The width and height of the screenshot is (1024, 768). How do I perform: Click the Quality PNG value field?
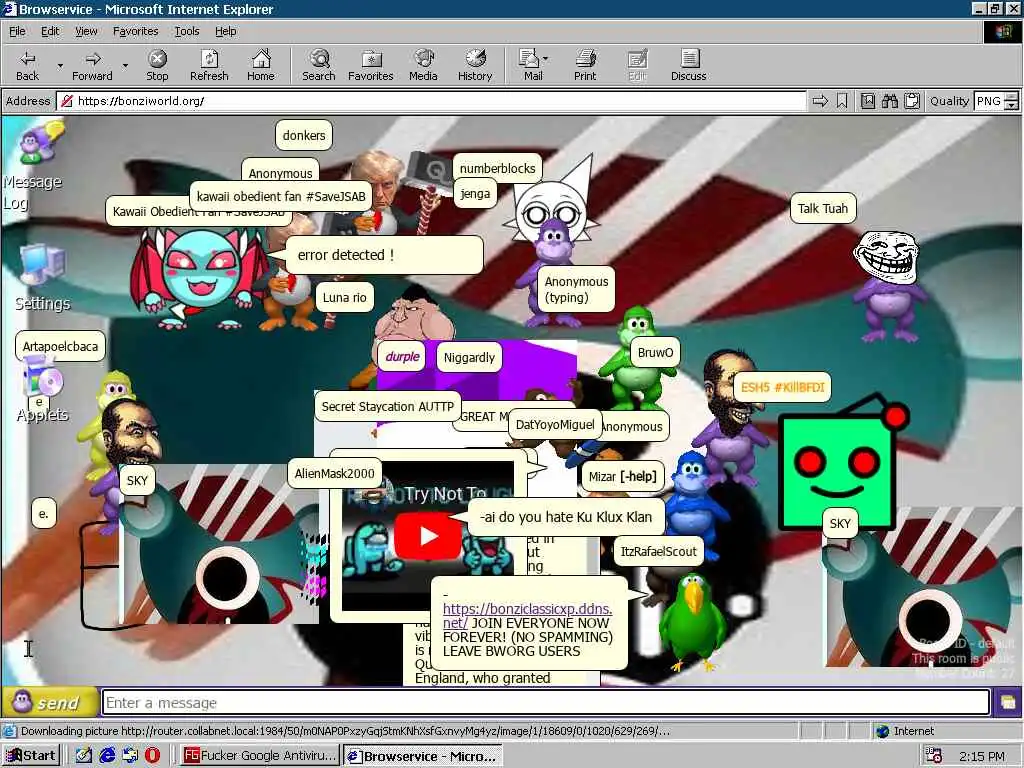989,101
